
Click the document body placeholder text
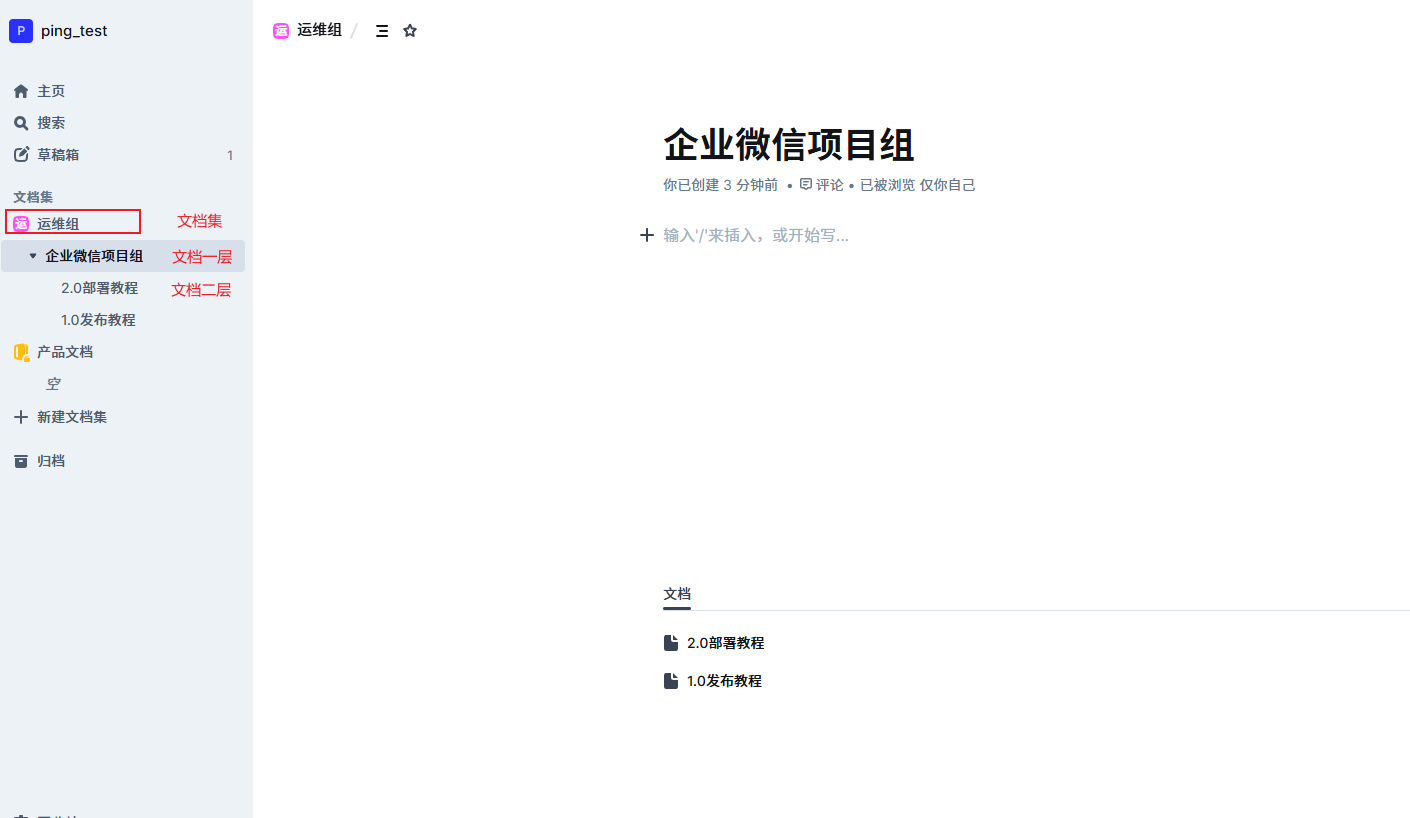click(x=756, y=235)
